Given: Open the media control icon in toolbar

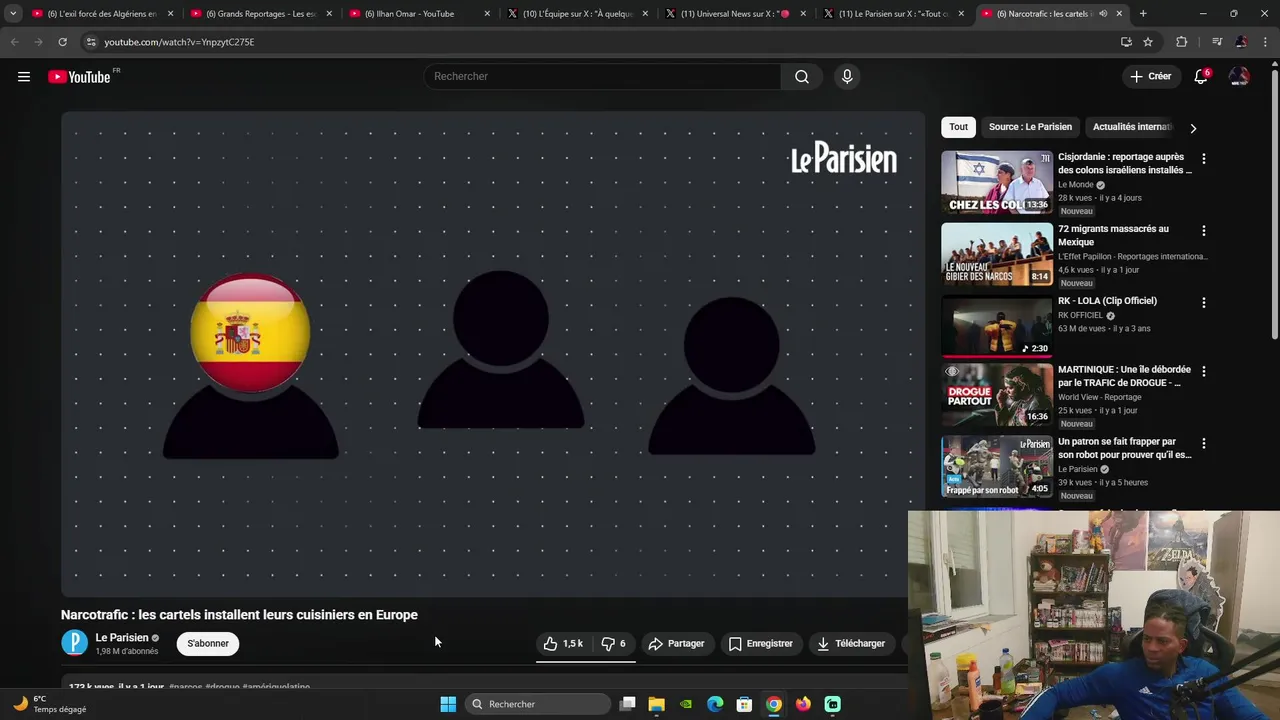Looking at the screenshot, I should point(1217,42).
